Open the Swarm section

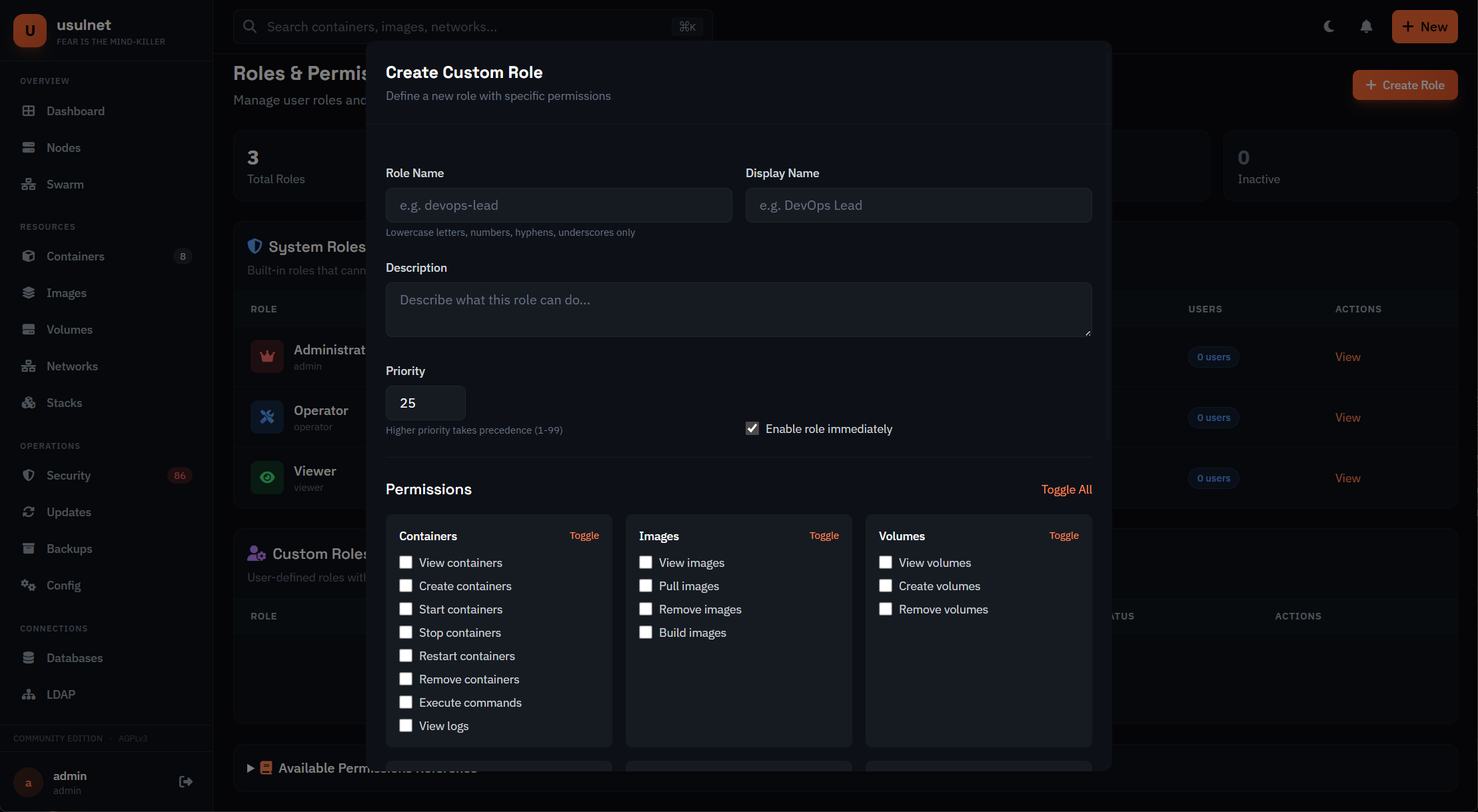tap(65, 184)
